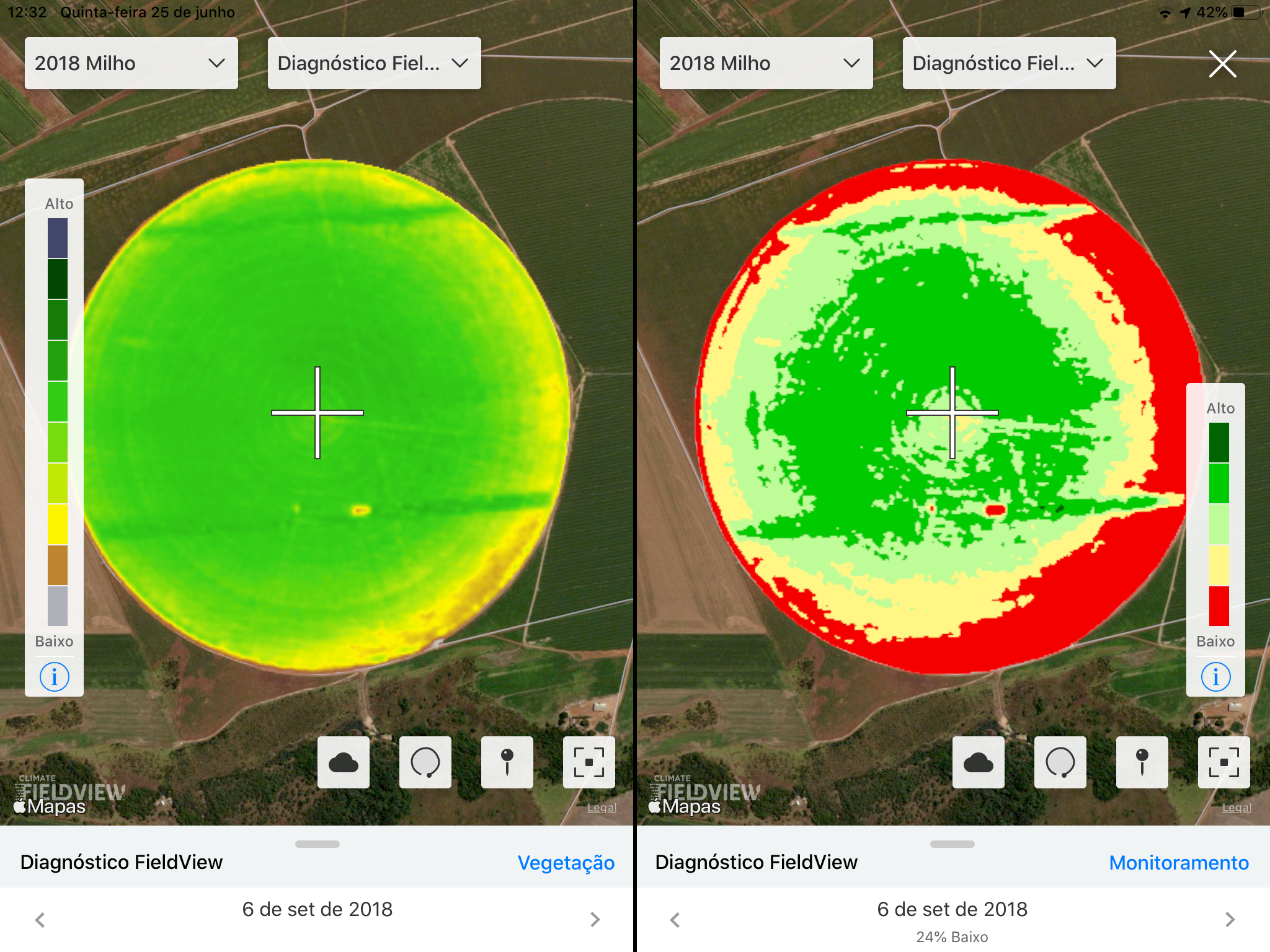Open the 2018 Milho field selector on left panel
This screenshot has height=952, width=1270.
pos(131,63)
